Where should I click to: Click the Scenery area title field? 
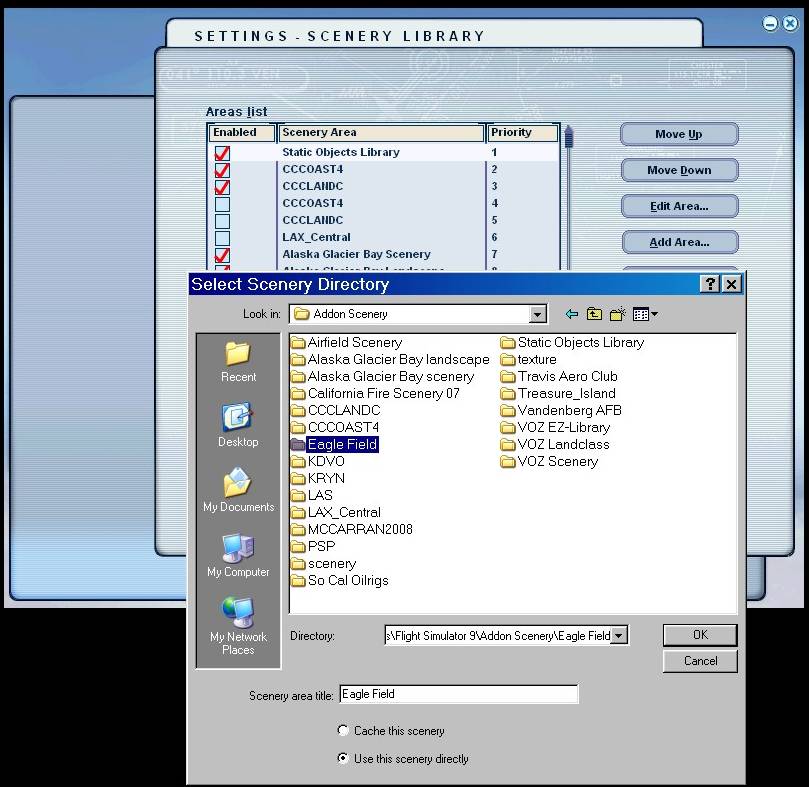pyautogui.click(x=458, y=694)
